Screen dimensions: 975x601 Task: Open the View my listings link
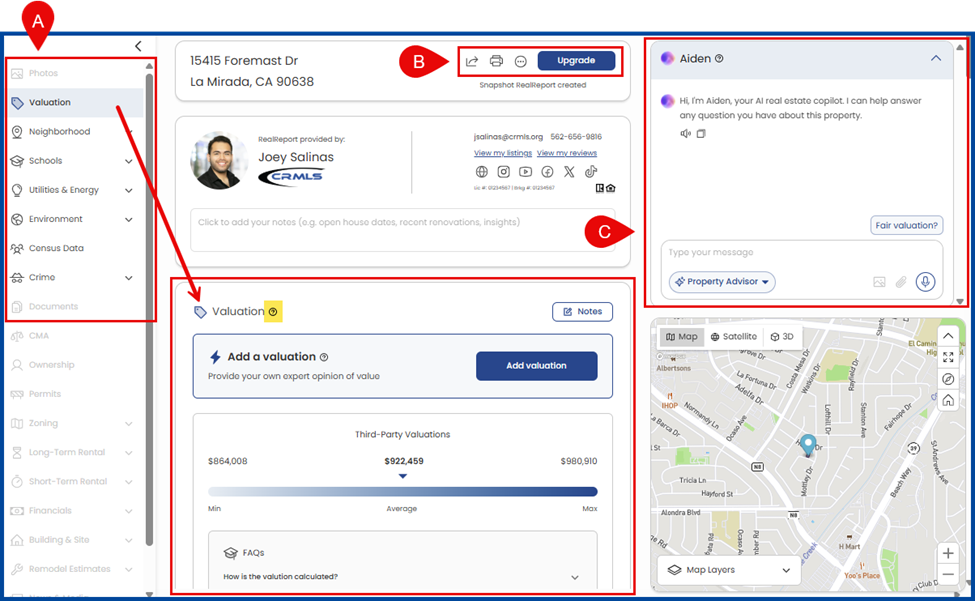pyautogui.click(x=502, y=153)
